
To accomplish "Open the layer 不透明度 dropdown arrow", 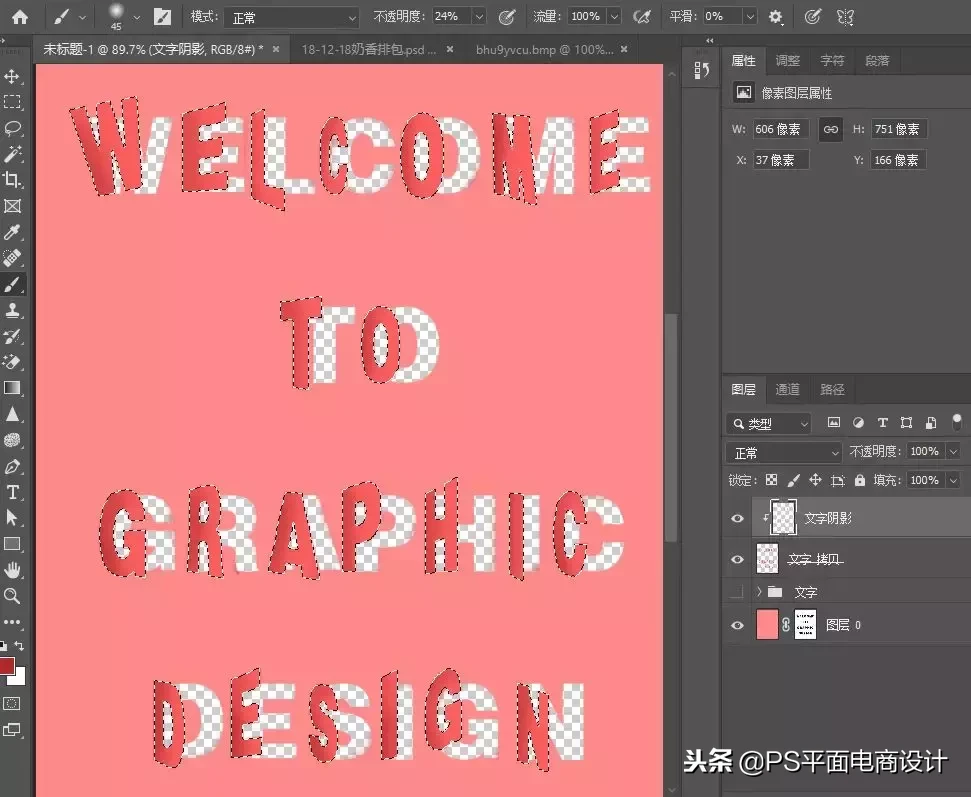I will (x=954, y=451).
